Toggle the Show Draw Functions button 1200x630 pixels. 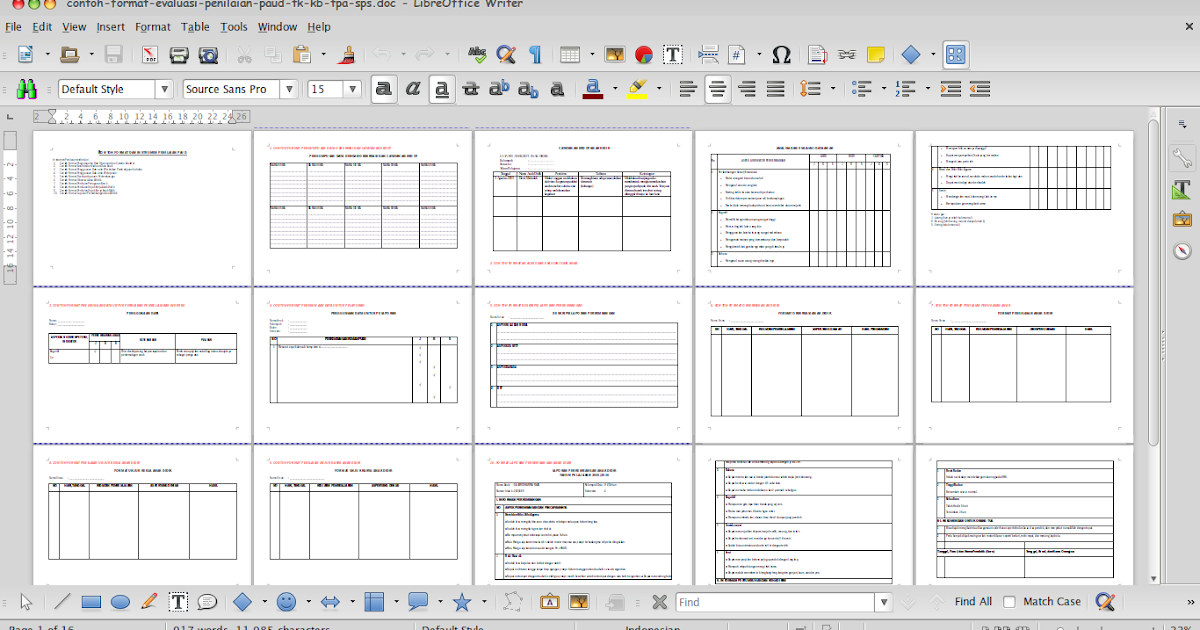pyautogui.click(x=956, y=54)
